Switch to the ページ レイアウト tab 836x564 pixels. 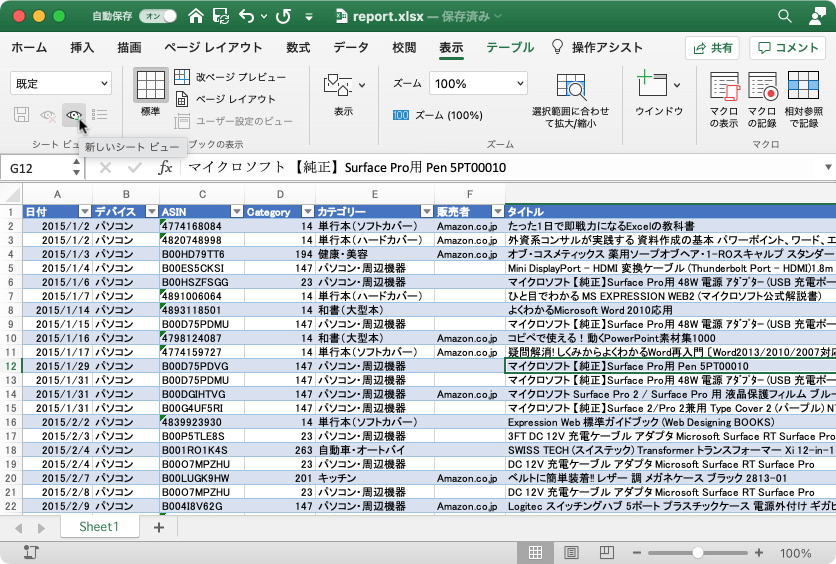[x=213, y=47]
